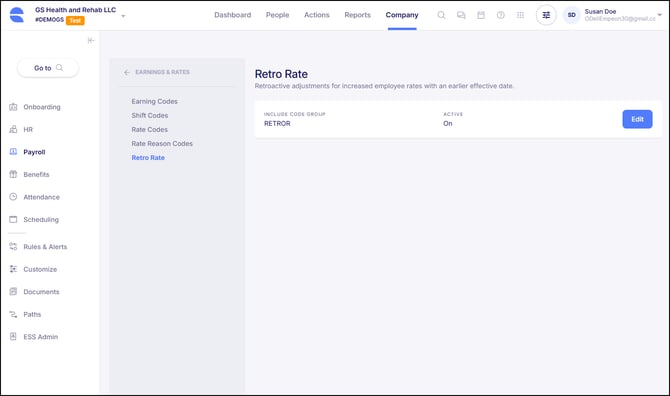Click the settings sliders round button
The width and height of the screenshot is (670, 396).
point(546,15)
